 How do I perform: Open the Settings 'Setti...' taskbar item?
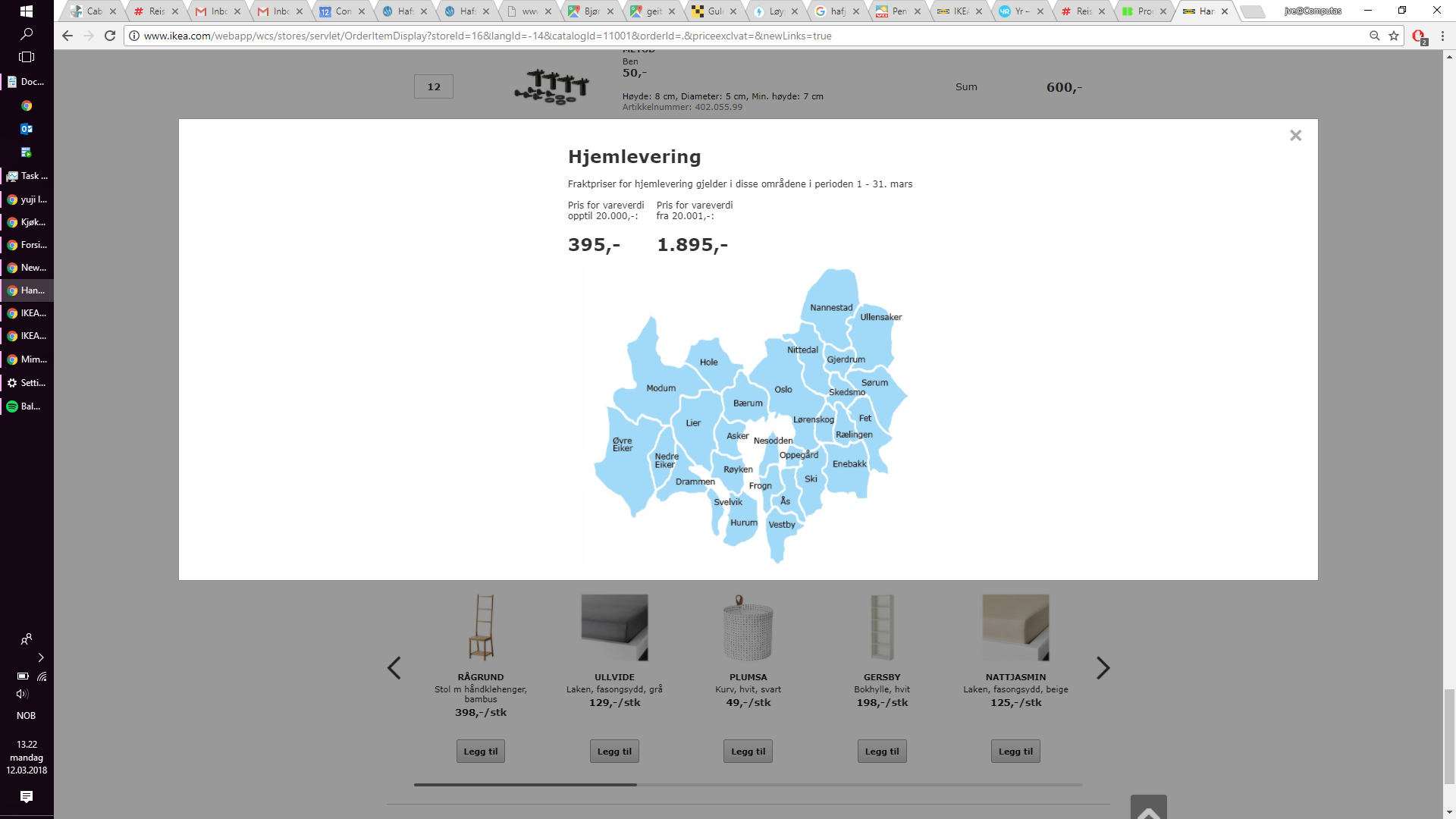(x=27, y=383)
